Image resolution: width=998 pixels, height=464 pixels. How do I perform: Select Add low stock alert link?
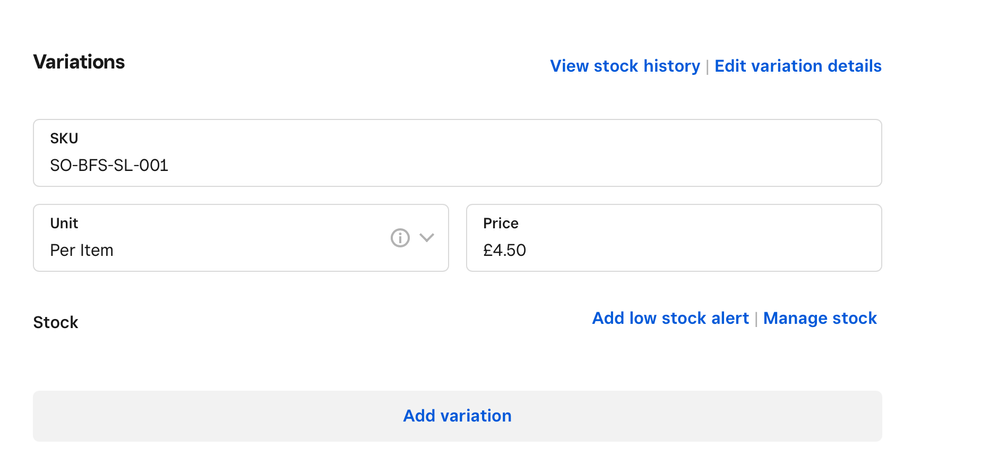670,318
